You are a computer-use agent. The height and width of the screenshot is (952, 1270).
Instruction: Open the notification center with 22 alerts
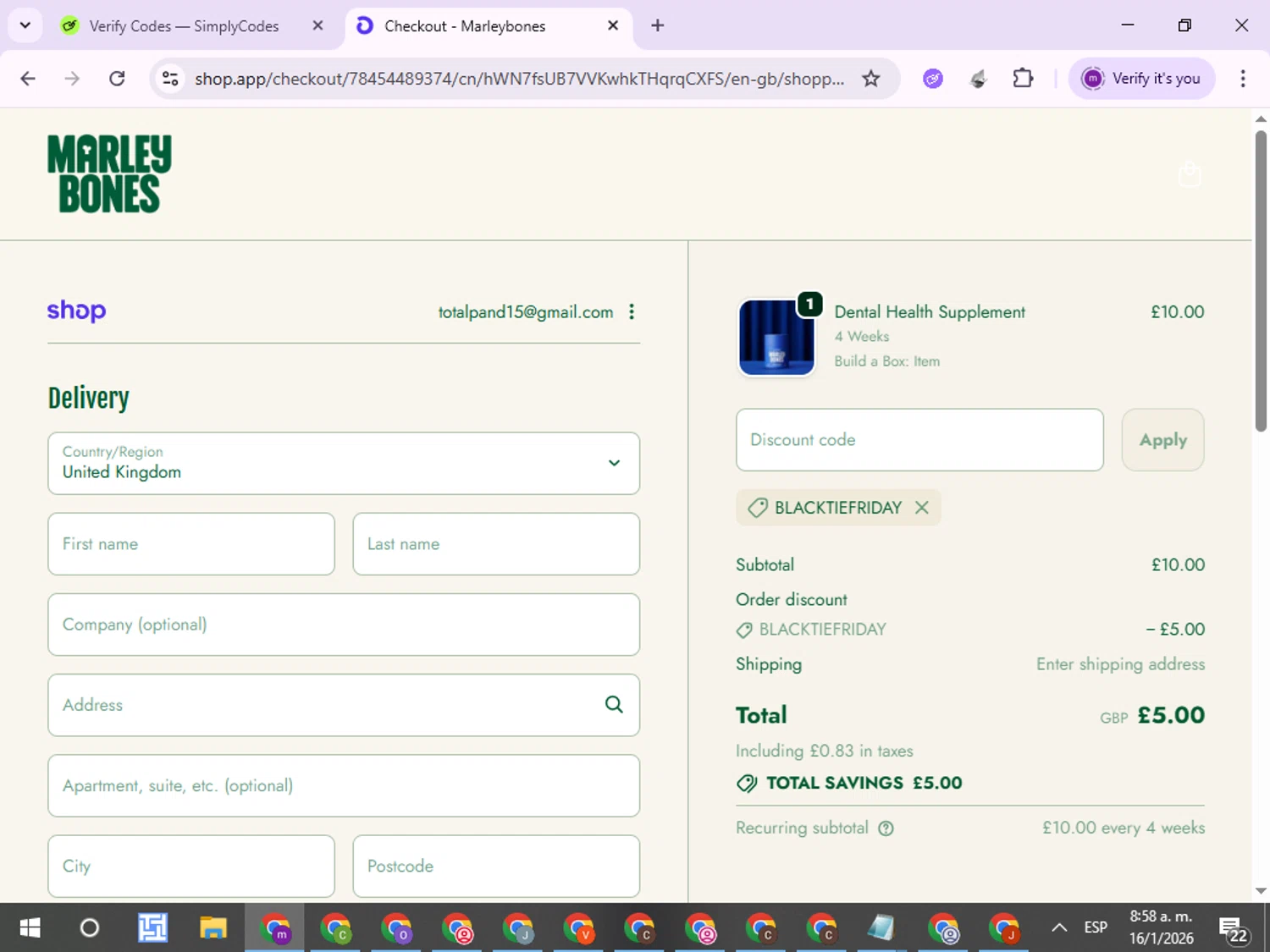click(x=1233, y=928)
